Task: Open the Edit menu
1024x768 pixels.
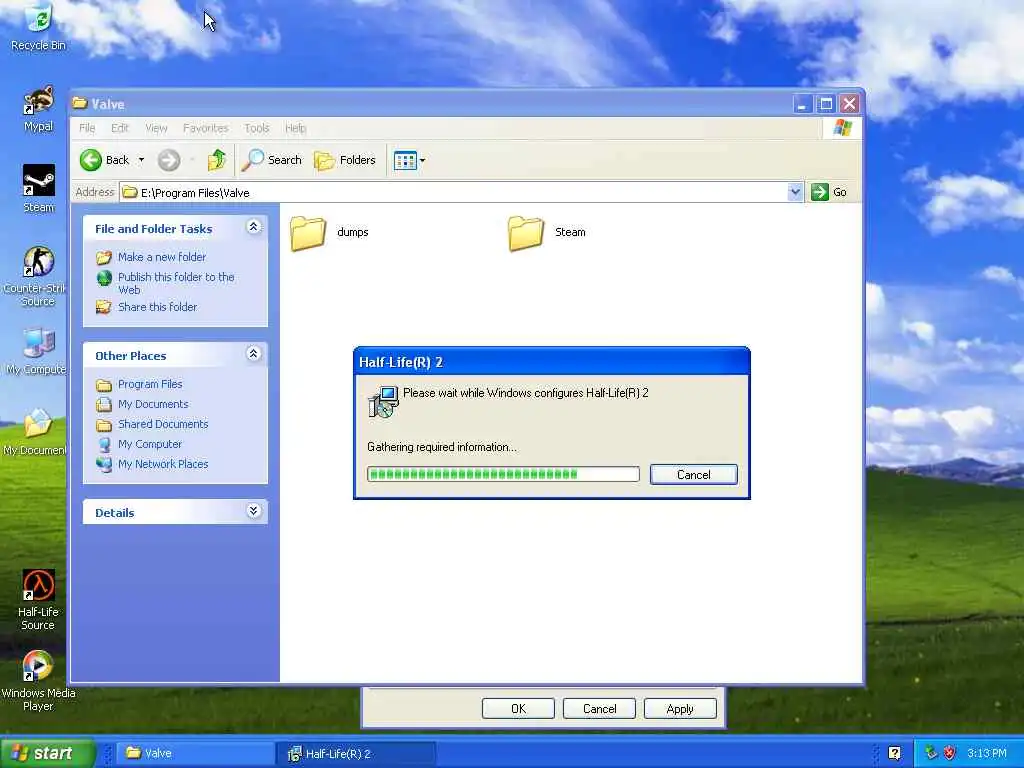Action: point(120,128)
